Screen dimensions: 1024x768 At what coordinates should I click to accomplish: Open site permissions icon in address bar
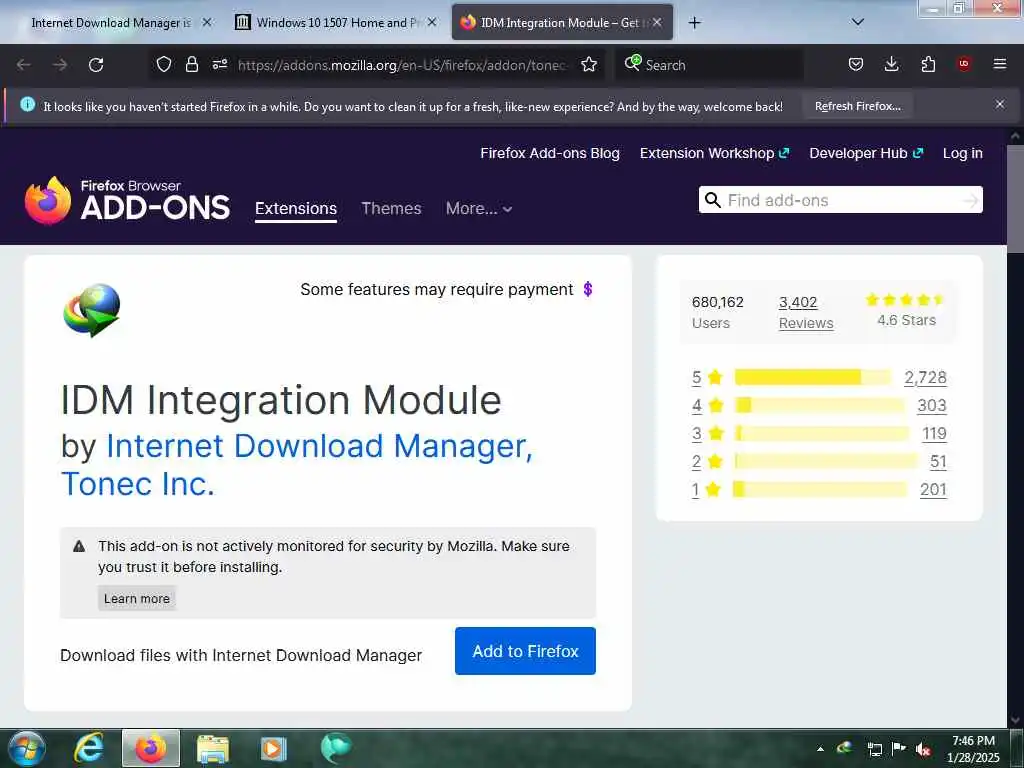(x=219, y=64)
